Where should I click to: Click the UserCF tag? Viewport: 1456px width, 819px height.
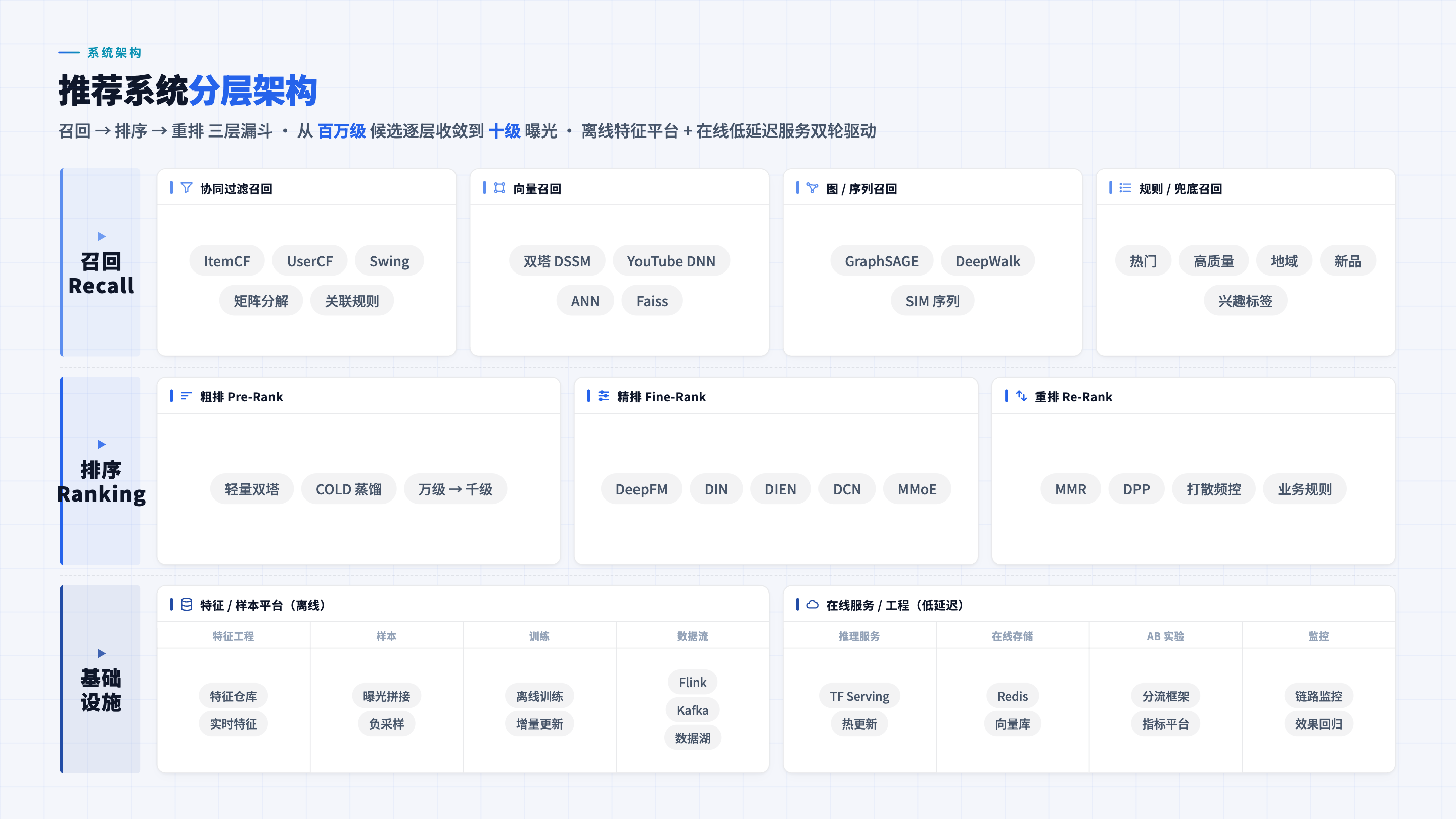(310, 261)
